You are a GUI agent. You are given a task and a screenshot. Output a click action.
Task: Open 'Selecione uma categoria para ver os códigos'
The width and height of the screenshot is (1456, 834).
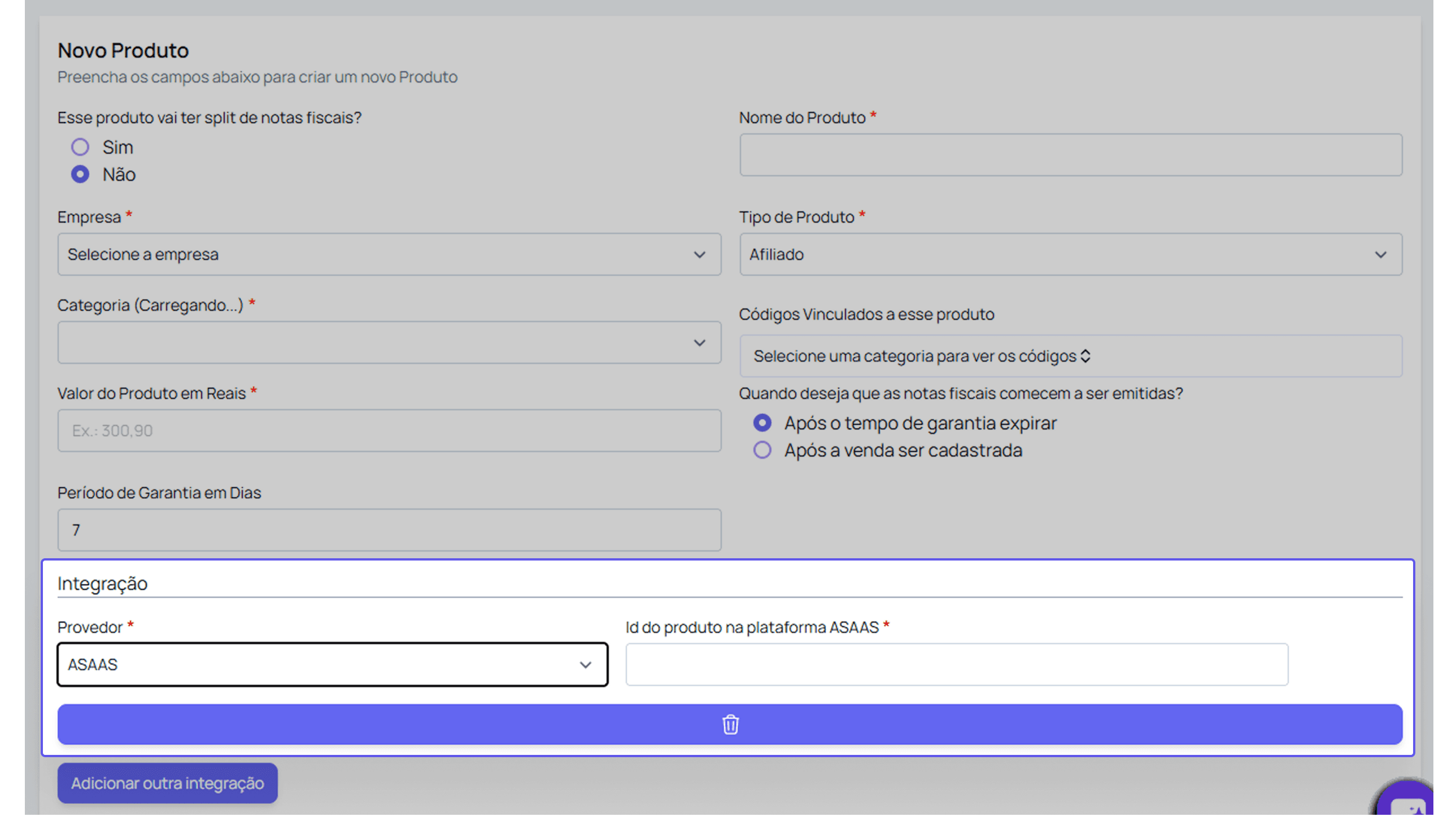point(916,357)
